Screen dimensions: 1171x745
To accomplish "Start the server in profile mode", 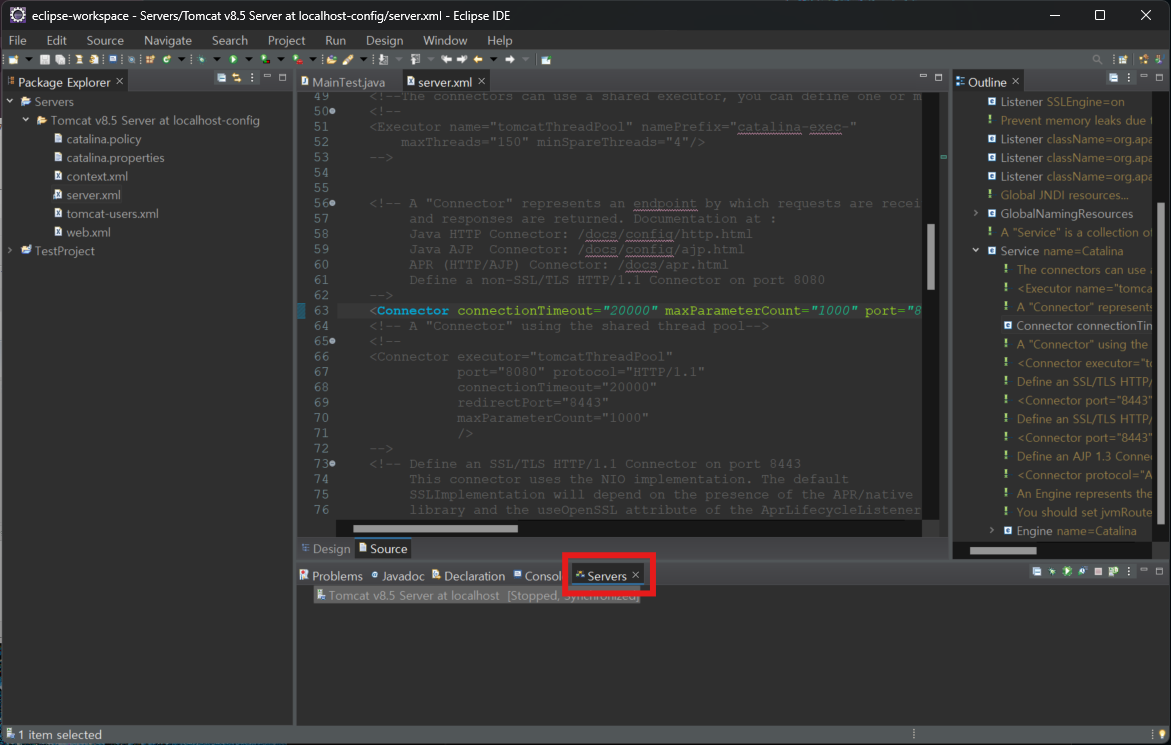I will (x=1082, y=572).
